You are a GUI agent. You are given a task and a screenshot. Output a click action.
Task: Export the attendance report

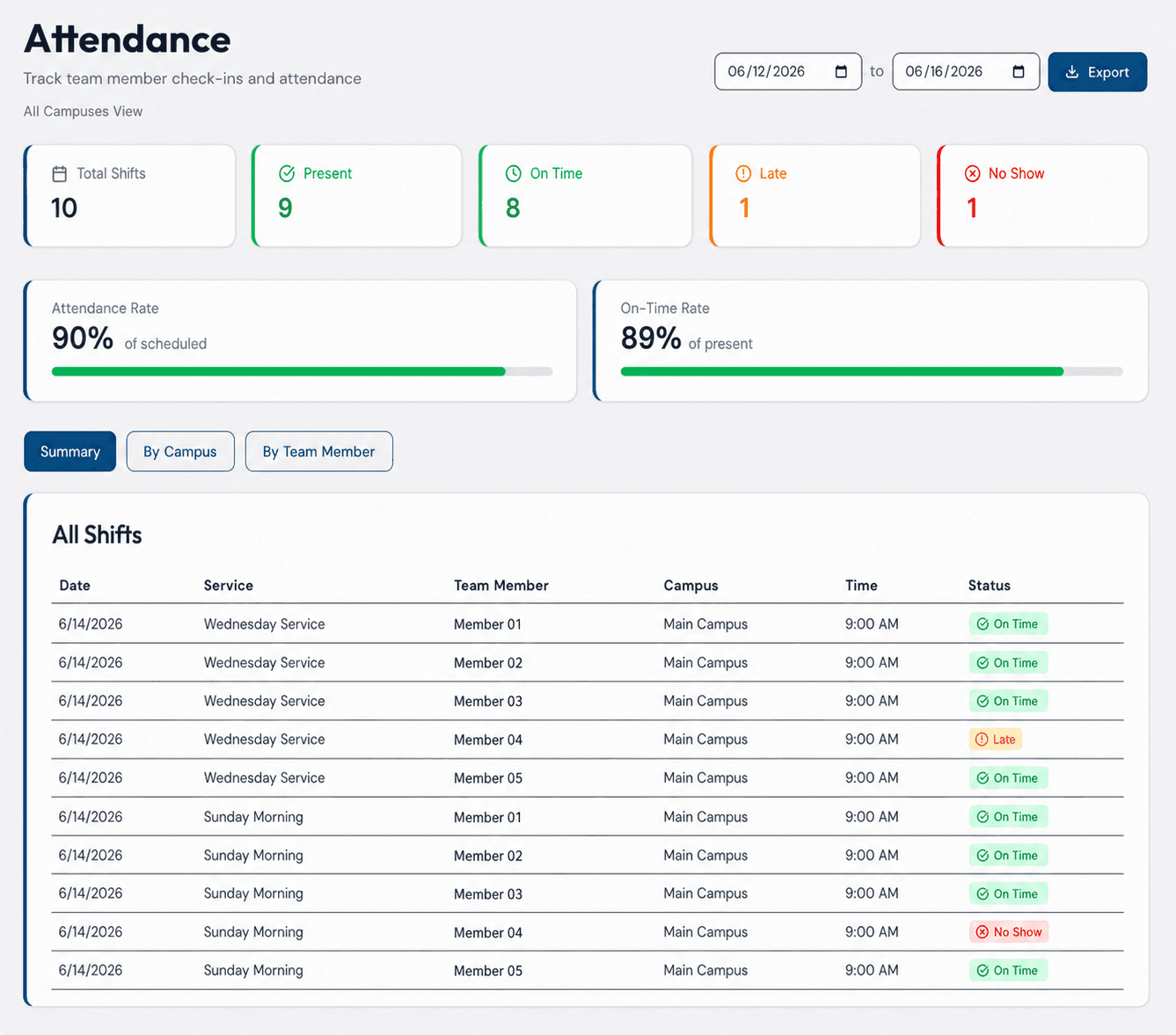1097,72
